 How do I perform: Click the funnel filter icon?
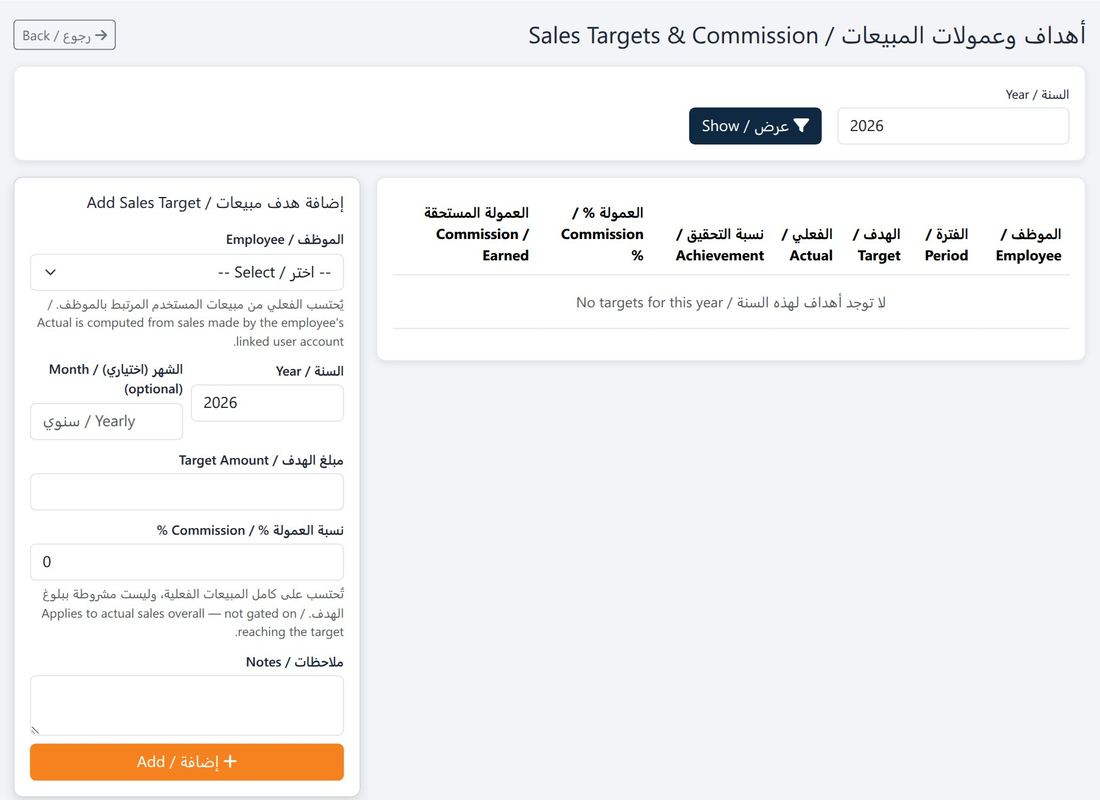[x=801, y=126]
